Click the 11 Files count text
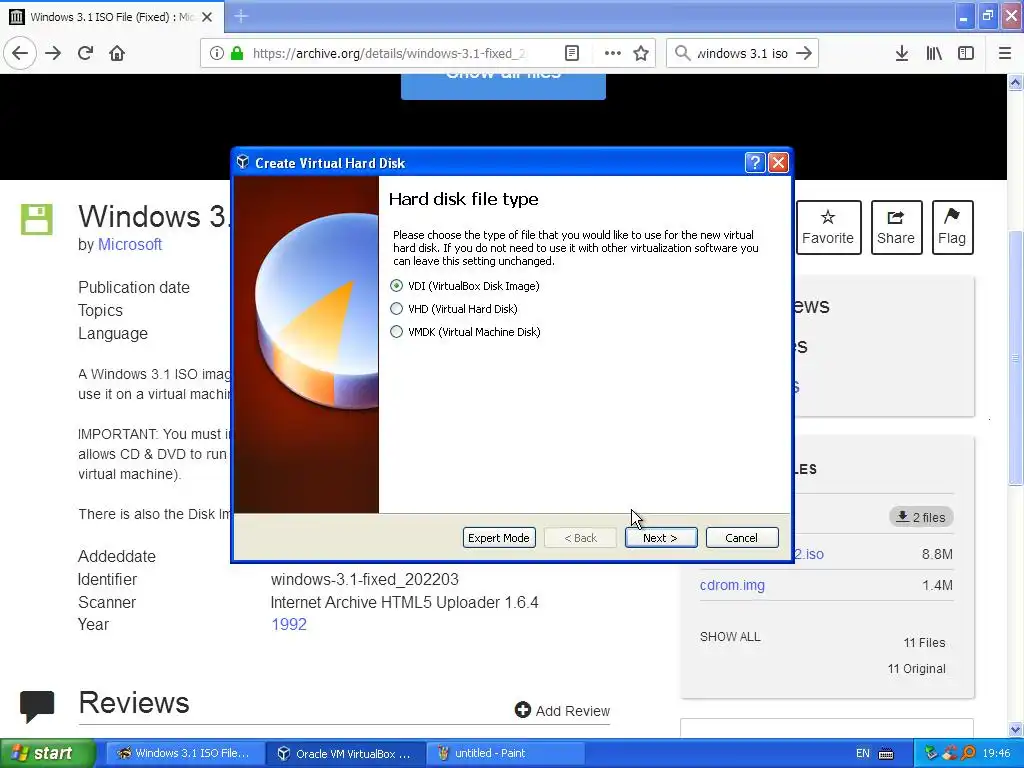Image resolution: width=1024 pixels, height=768 pixels. 924,643
